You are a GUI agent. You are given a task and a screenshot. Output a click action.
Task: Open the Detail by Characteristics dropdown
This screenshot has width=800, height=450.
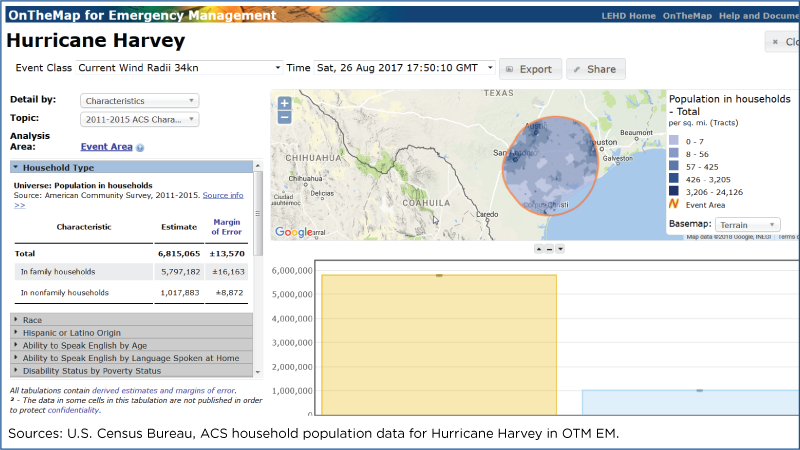tap(139, 101)
